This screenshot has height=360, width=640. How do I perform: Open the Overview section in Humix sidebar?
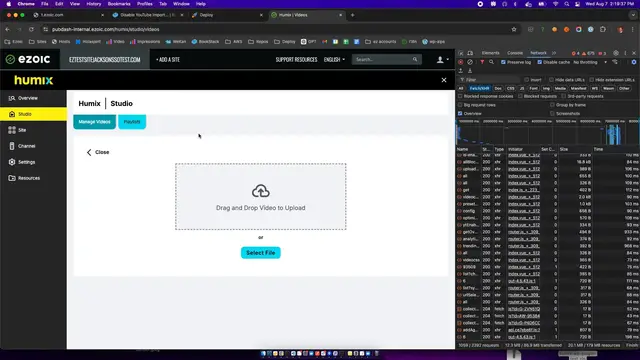pos(33,98)
